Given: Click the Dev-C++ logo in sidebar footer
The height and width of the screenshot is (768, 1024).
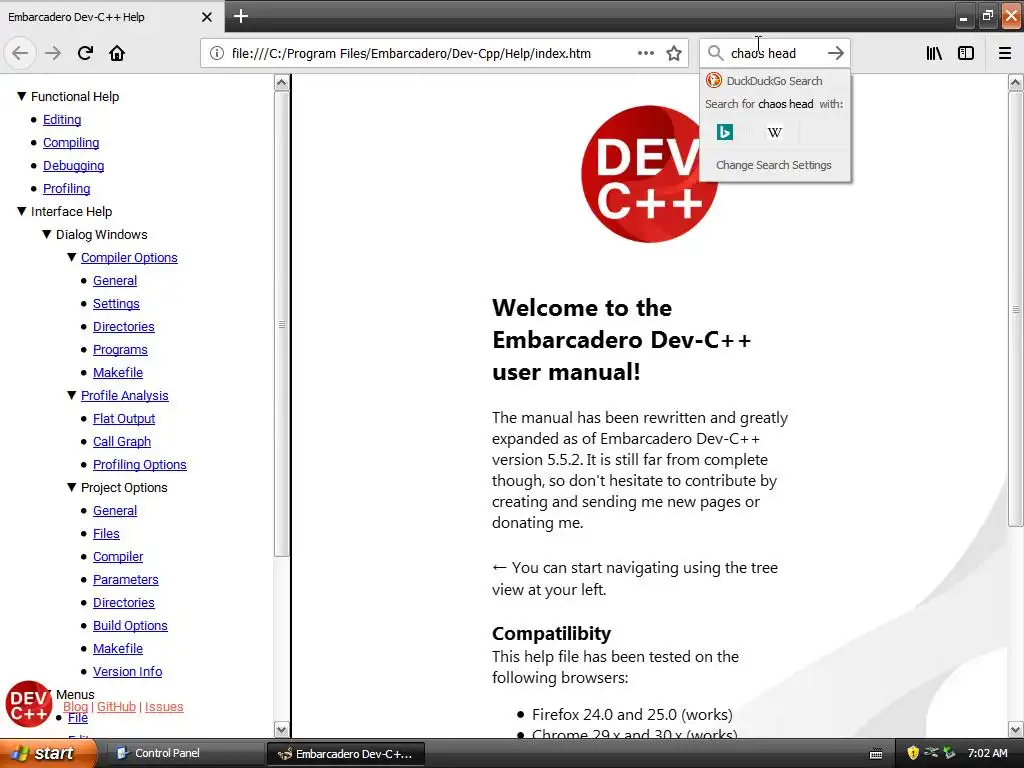Looking at the screenshot, I should click(29, 704).
